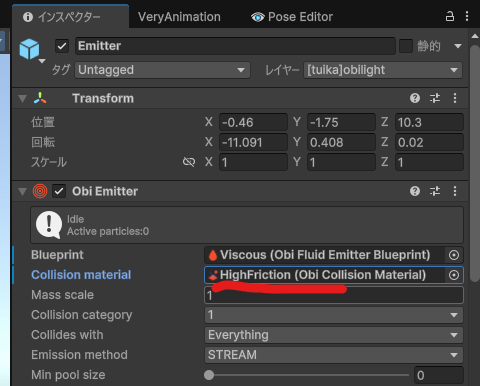Click the Inspector lock icon
The image size is (480, 386).
[x=450, y=16]
